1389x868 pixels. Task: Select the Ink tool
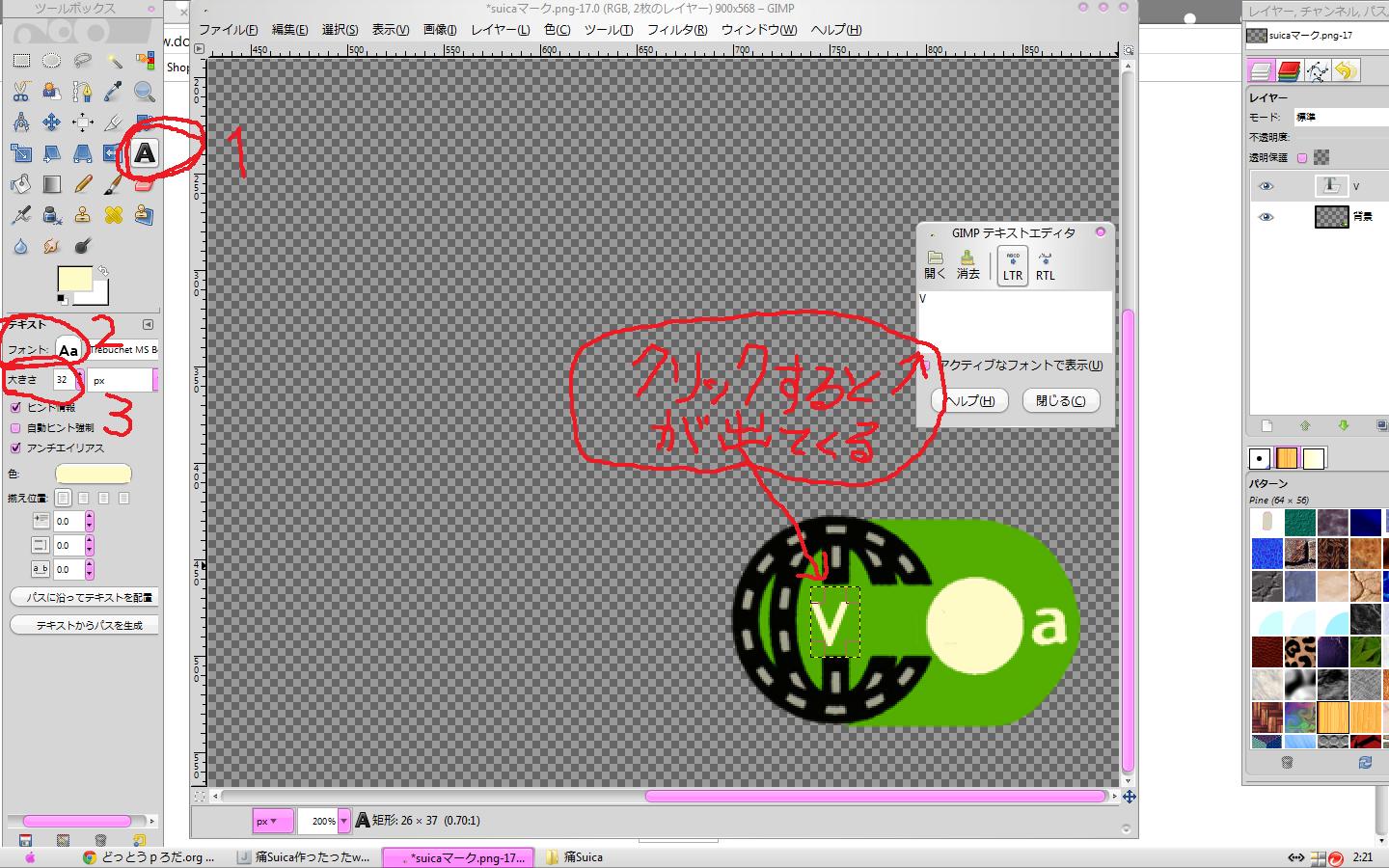pyautogui.click(x=52, y=215)
